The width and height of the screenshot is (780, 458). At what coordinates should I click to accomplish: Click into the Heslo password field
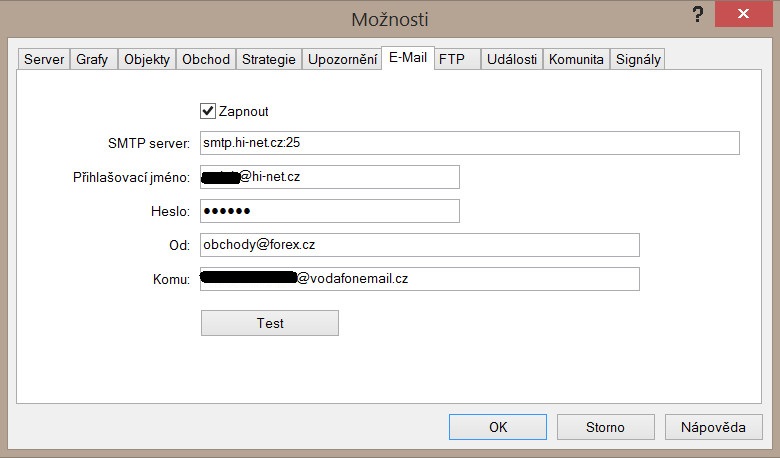[x=330, y=211]
